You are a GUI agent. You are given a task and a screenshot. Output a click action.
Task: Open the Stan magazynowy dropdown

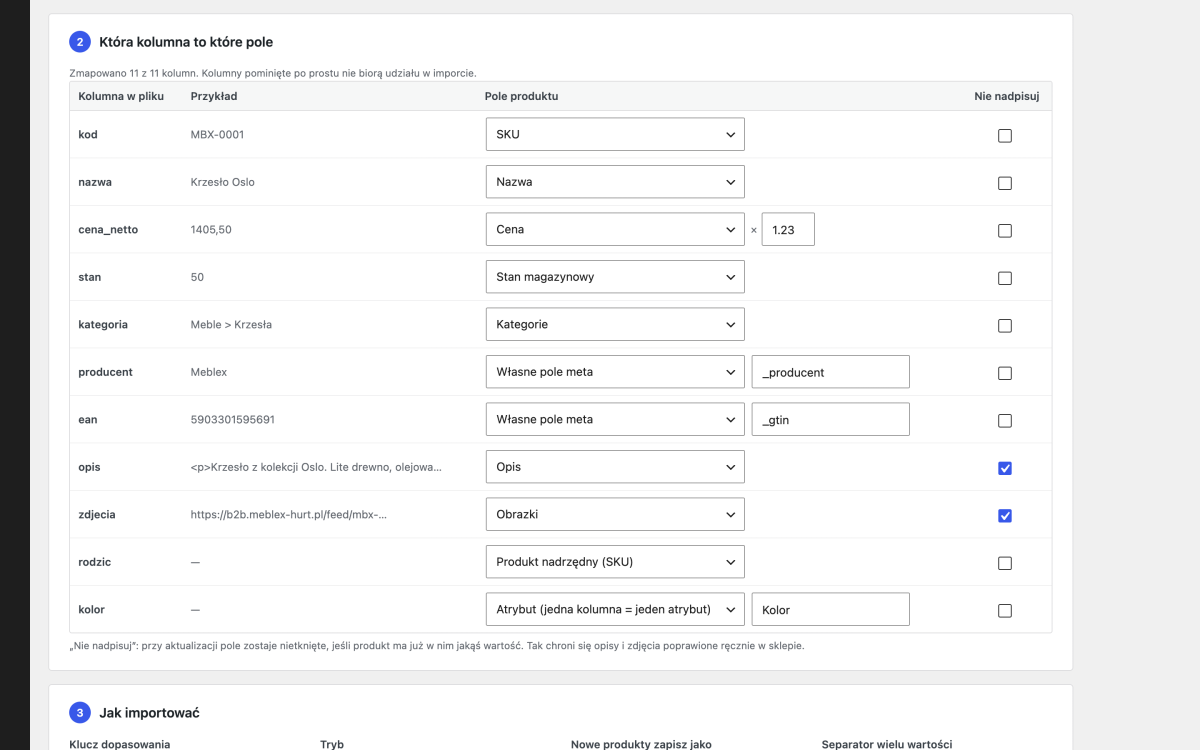point(615,277)
